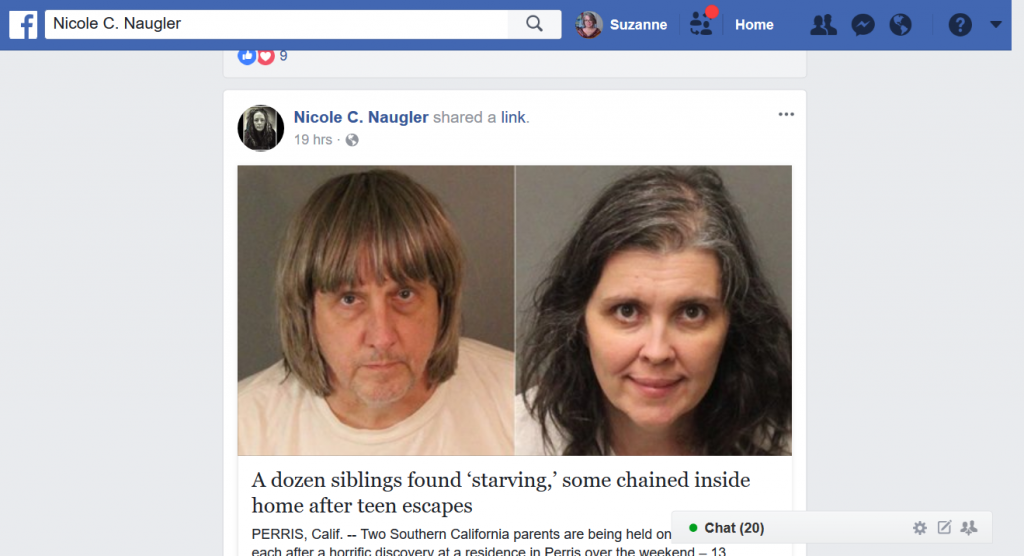
Task: Start new message from chat bar
Action: pos(944,527)
